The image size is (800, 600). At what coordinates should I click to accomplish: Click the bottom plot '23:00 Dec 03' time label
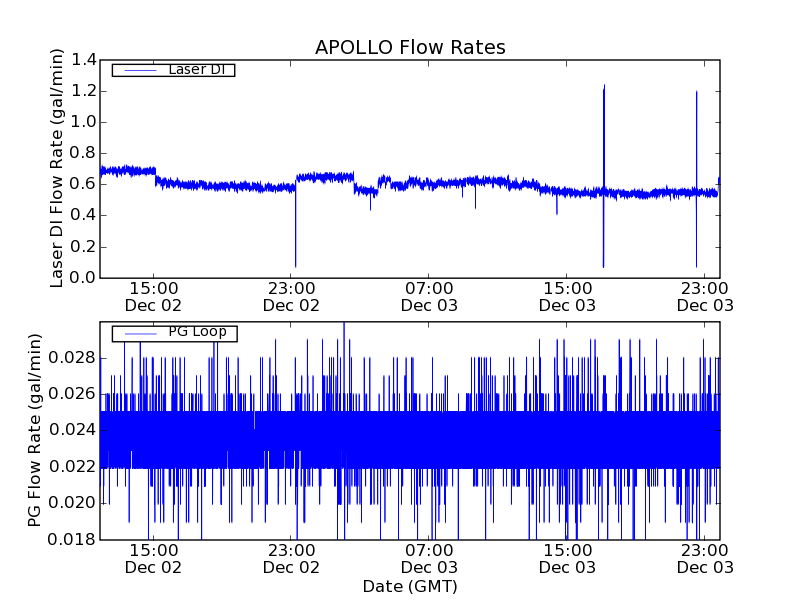pyautogui.click(x=705, y=559)
